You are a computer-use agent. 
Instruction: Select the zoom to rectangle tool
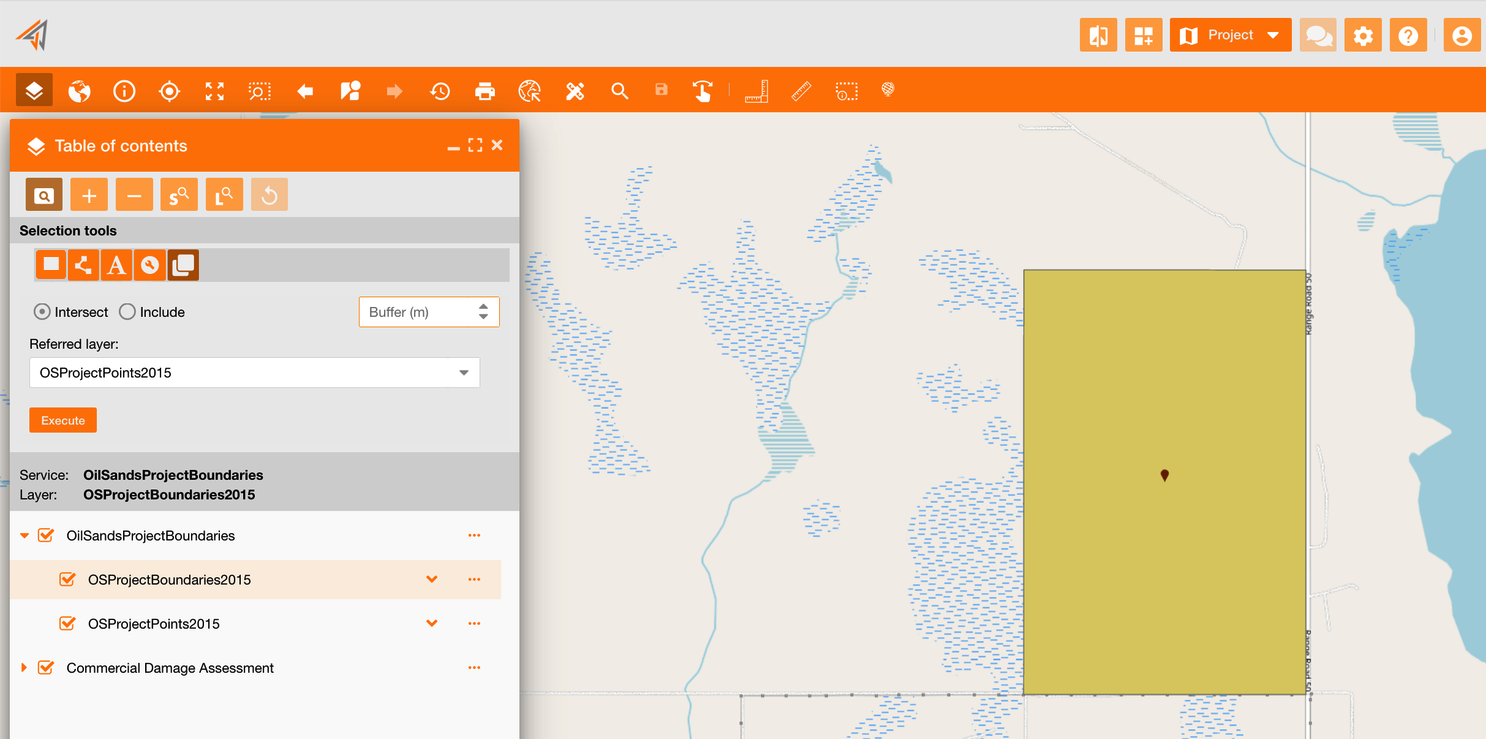[260, 91]
